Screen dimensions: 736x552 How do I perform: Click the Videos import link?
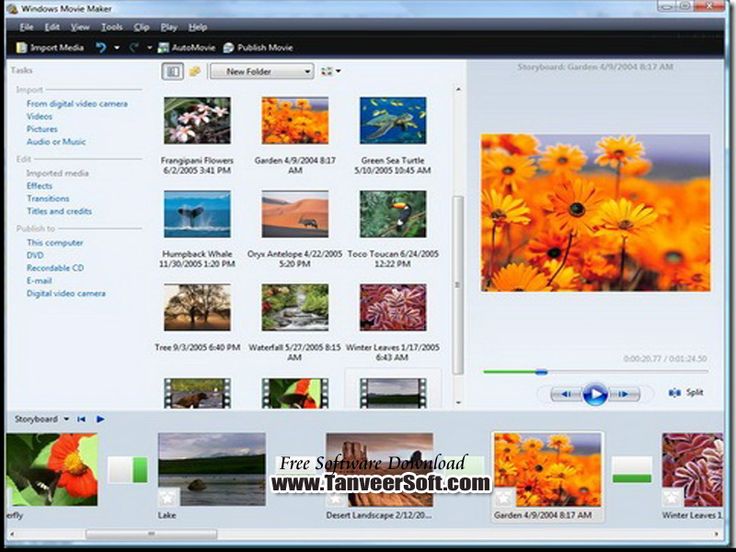39,116
